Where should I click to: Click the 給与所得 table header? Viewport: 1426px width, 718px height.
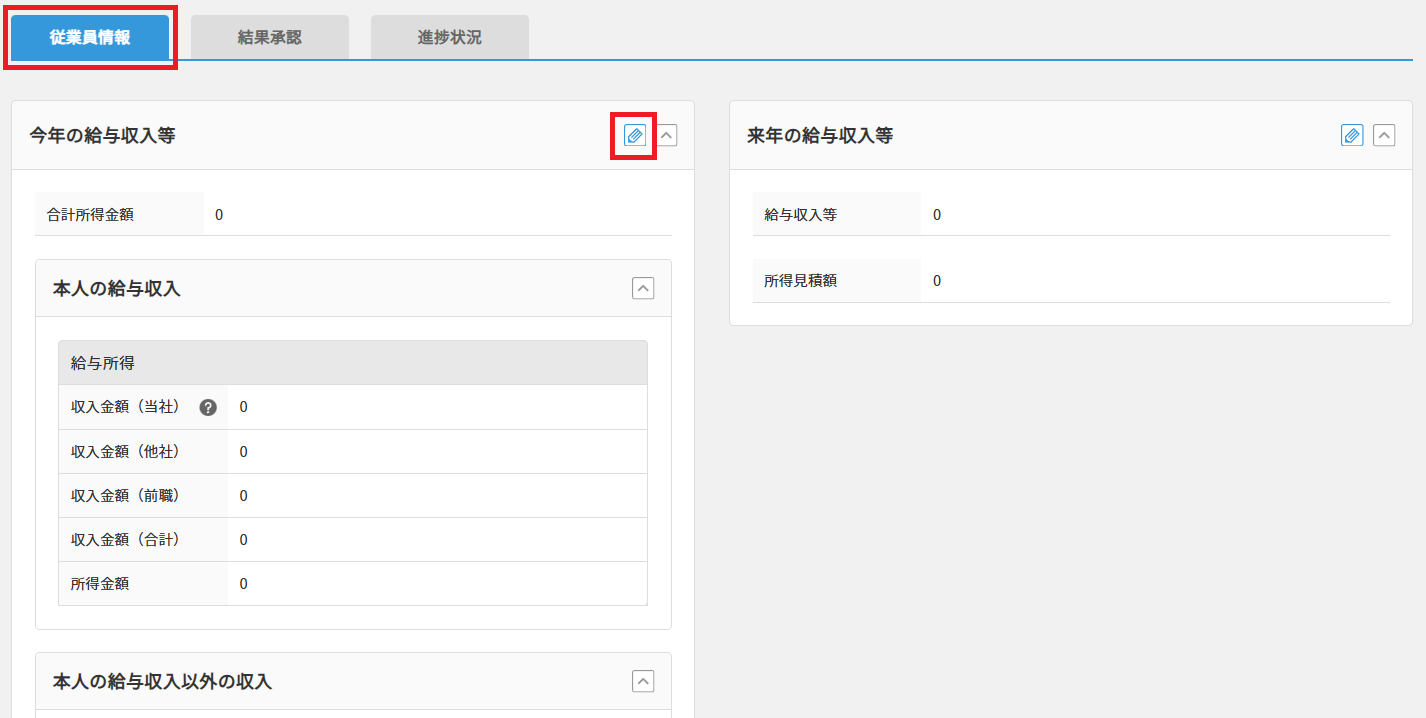click(x=352, y=363)
